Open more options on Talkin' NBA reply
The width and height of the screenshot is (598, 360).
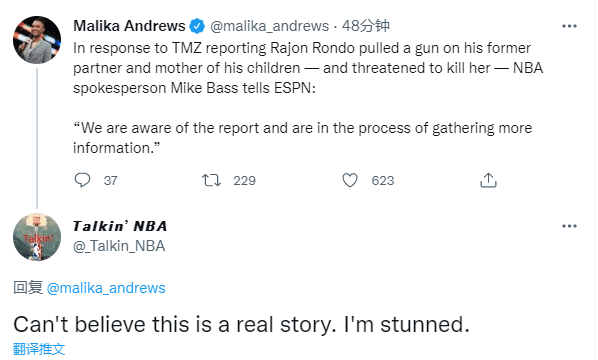click(x=569, y=226)
